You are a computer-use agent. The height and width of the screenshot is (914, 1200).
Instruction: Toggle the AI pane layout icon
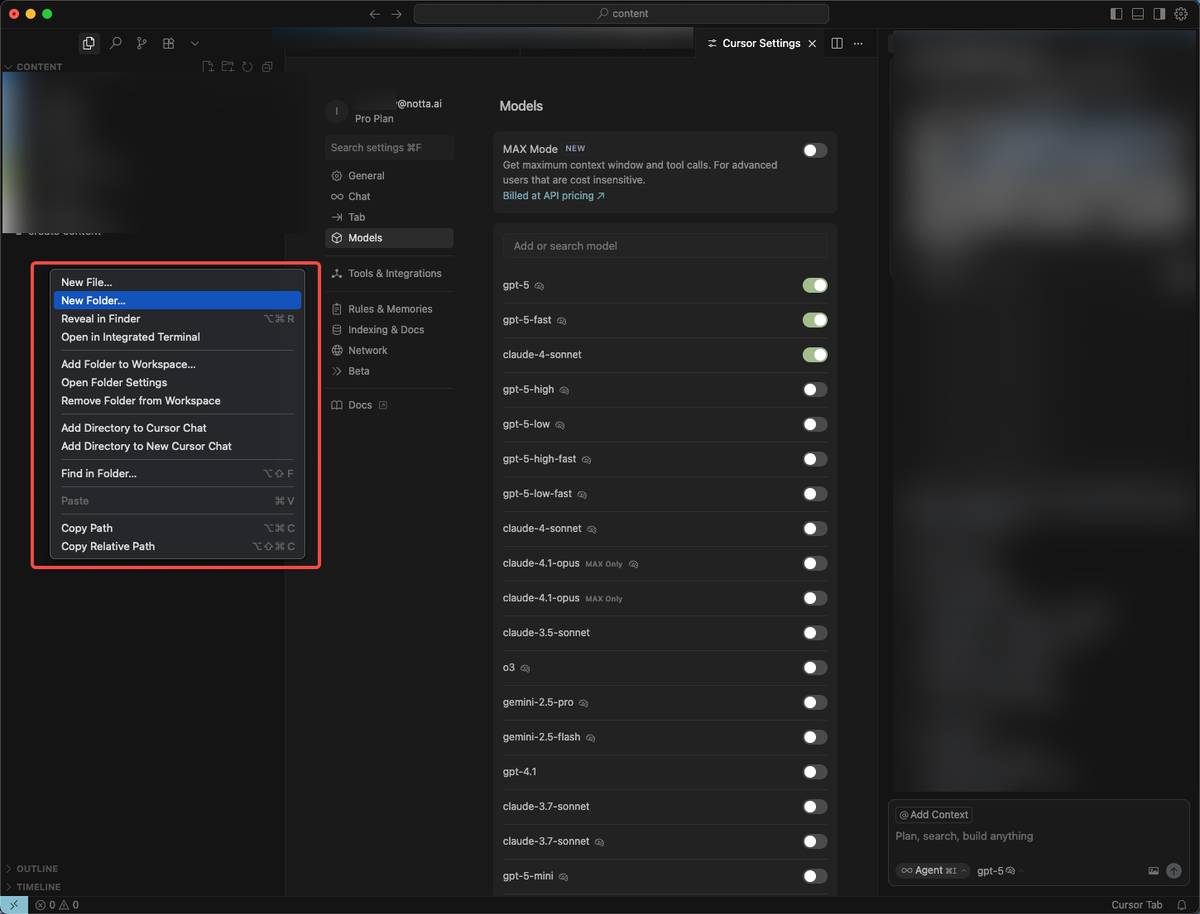pos(1159,14)
